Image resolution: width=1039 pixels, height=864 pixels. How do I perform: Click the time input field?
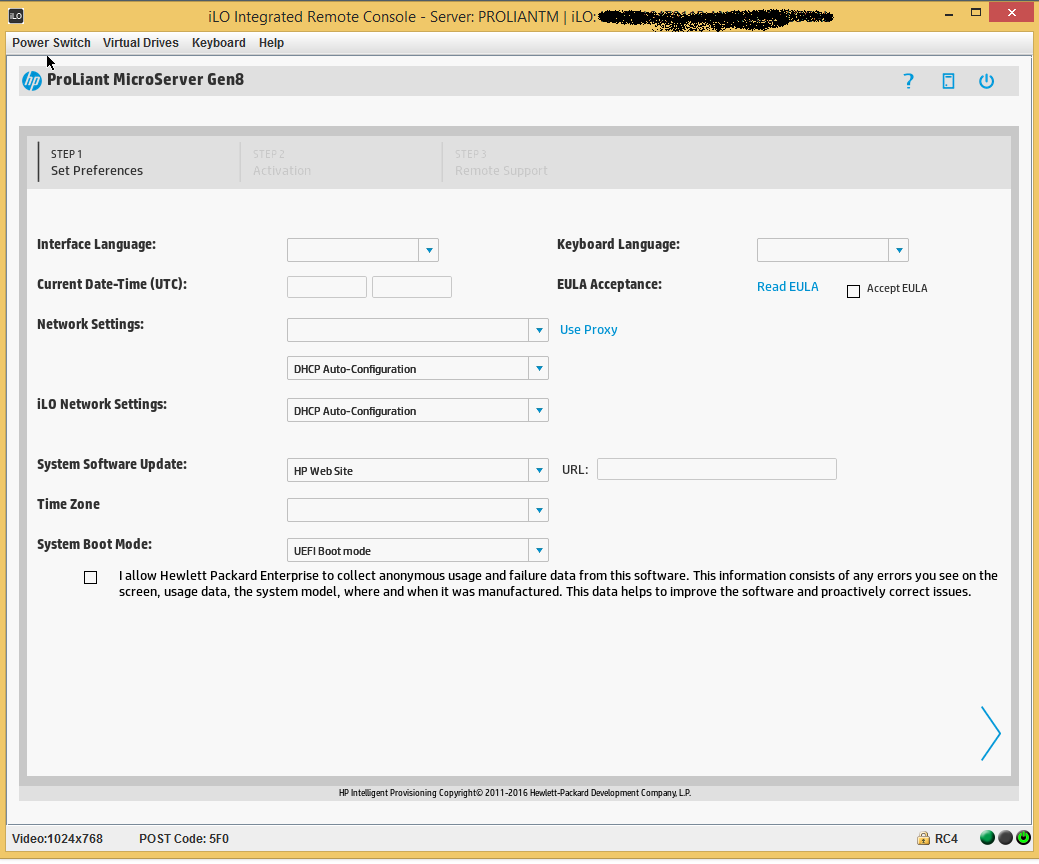tap(411, 287)
